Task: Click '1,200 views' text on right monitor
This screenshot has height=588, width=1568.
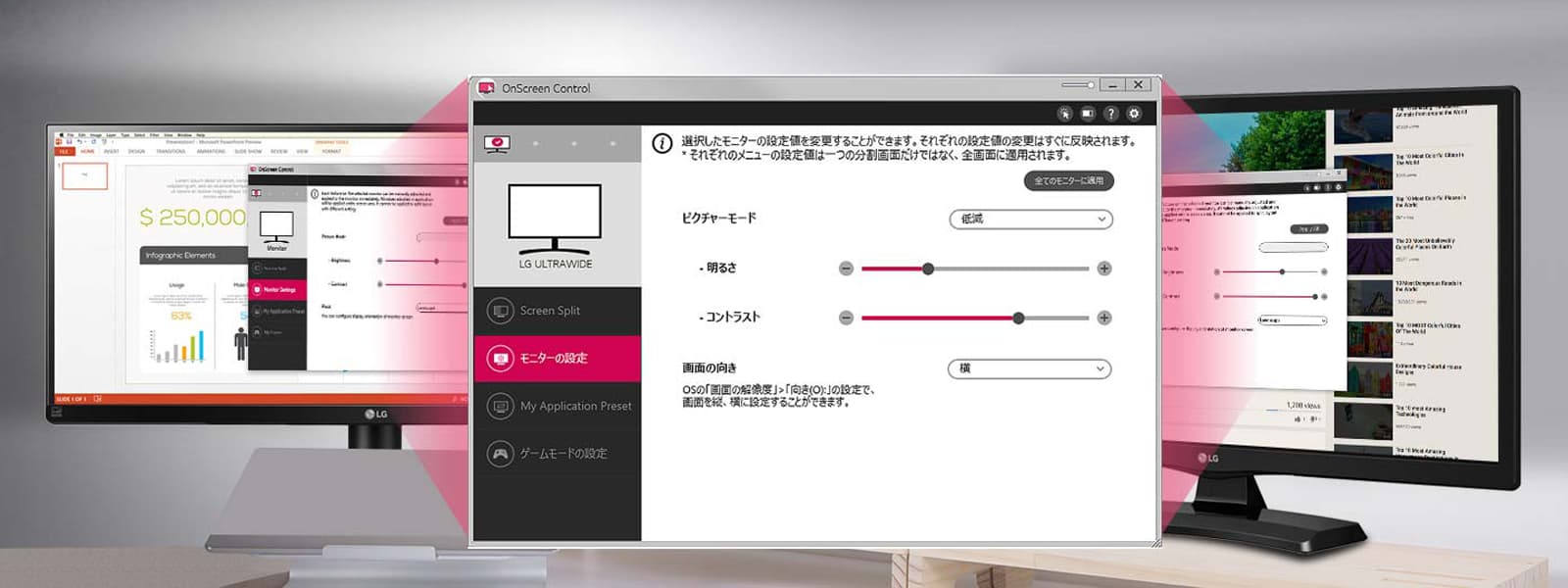Action: point(1303,406)
